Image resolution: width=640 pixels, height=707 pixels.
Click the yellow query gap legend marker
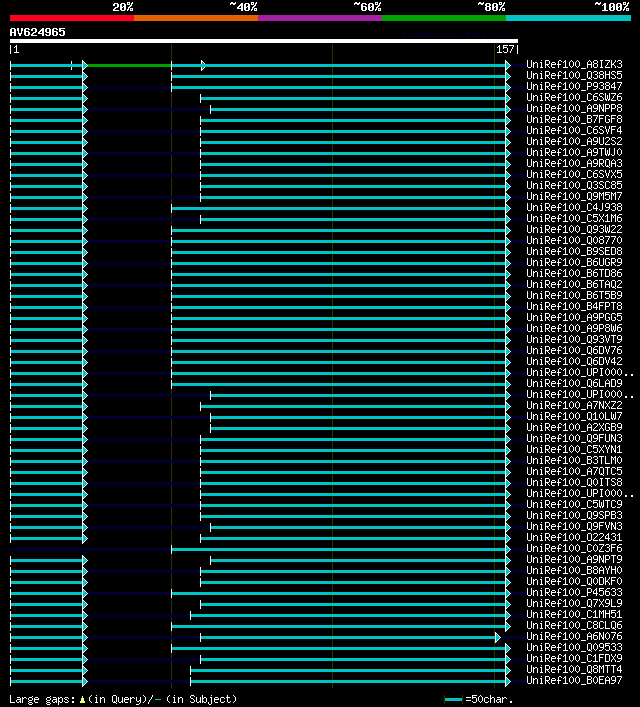pyautogui.click(x=82, y=700)
